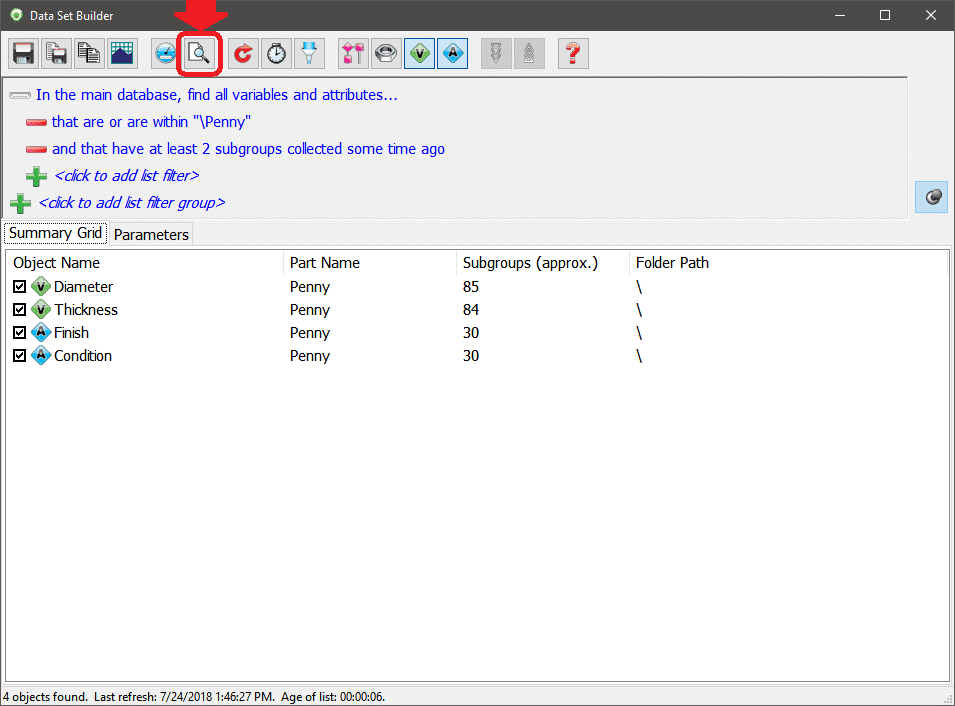The width and height of the screenshot is (955, 706).
Task: Uncheck the Diameter variable checkbox
Action: [x=20, y=287]
